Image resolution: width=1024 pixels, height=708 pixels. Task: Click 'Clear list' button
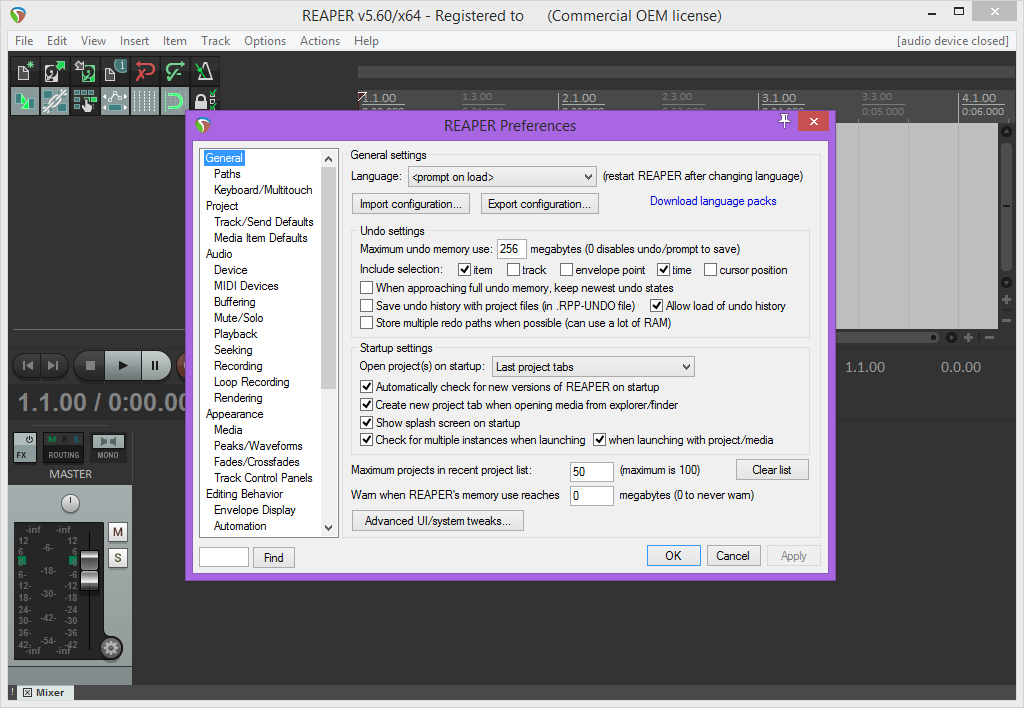click(772, 470)
